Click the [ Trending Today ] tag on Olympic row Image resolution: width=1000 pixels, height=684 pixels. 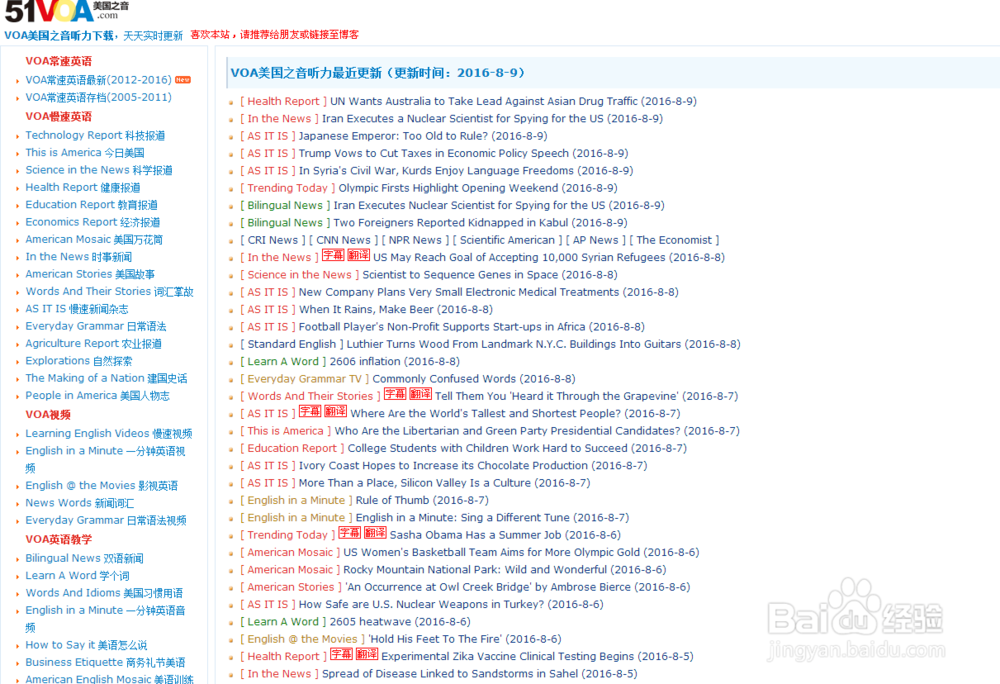coord(287,187)
